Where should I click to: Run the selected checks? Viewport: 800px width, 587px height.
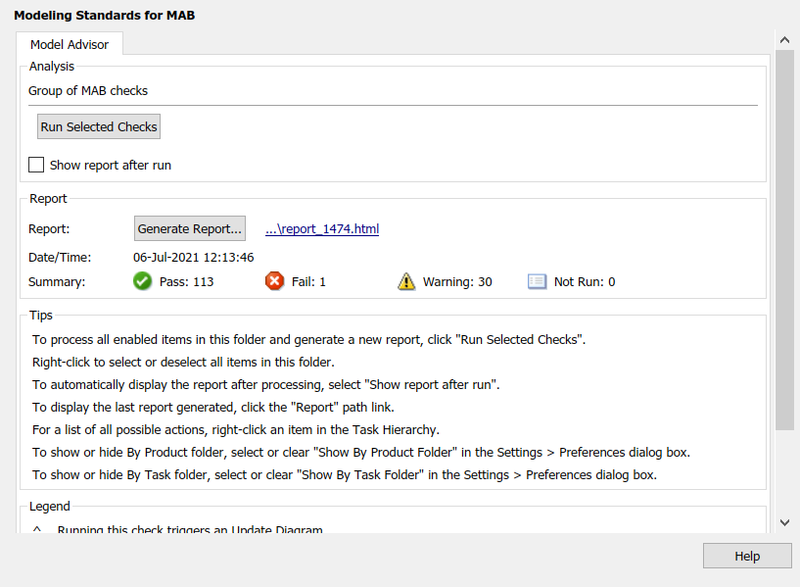tap(99, 126)
